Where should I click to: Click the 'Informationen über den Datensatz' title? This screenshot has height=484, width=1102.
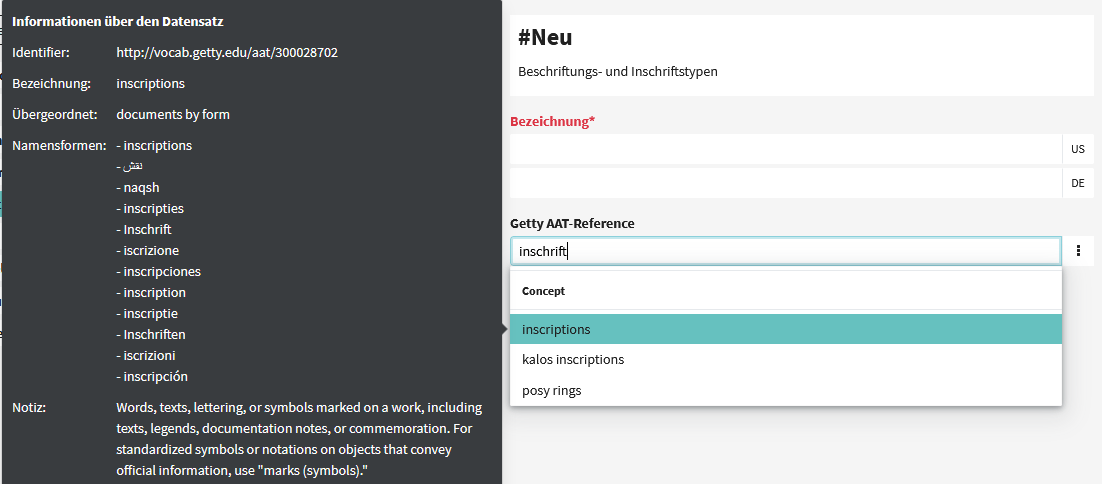point(118,22)
